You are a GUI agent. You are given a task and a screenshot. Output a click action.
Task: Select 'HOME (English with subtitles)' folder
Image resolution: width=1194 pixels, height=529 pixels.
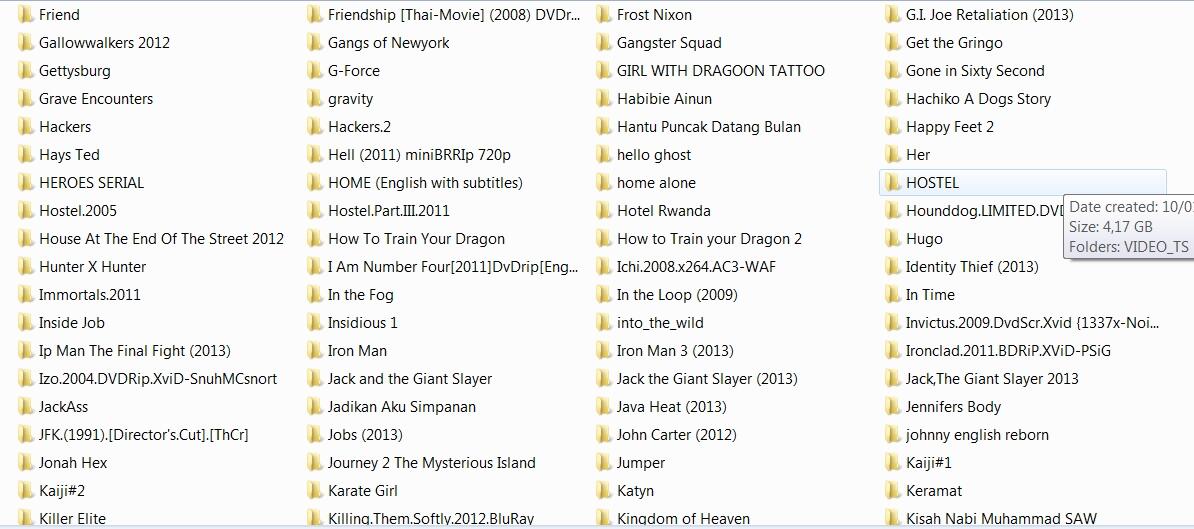point(425,183)
